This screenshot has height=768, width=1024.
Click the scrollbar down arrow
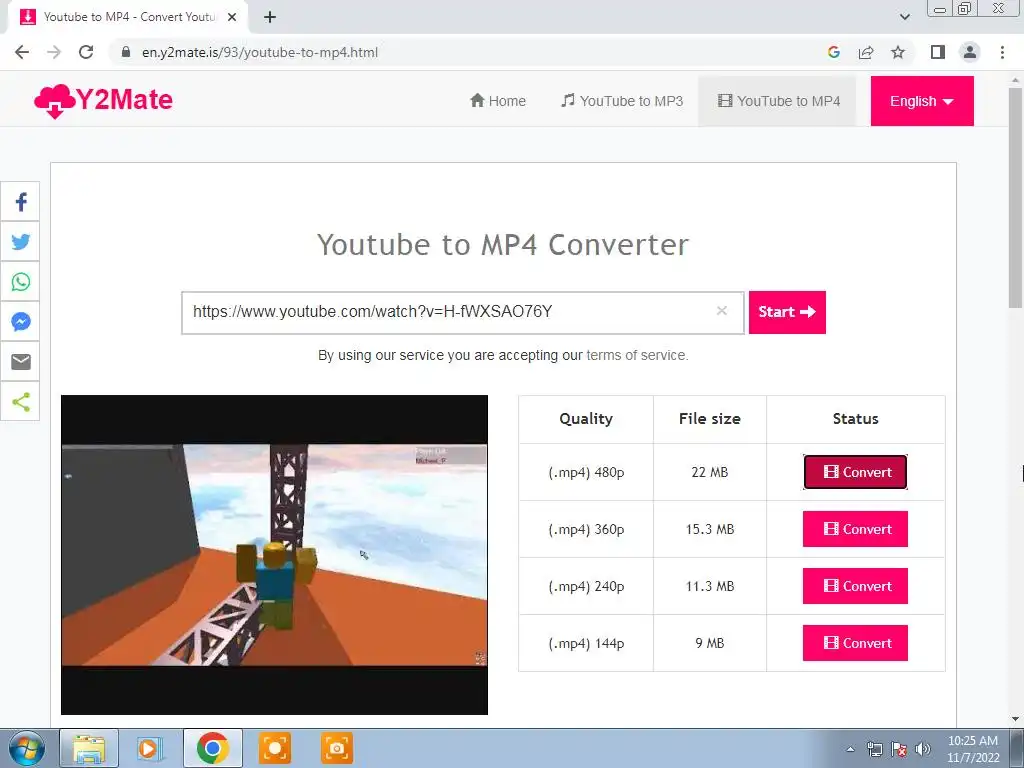click(1015, 720)
